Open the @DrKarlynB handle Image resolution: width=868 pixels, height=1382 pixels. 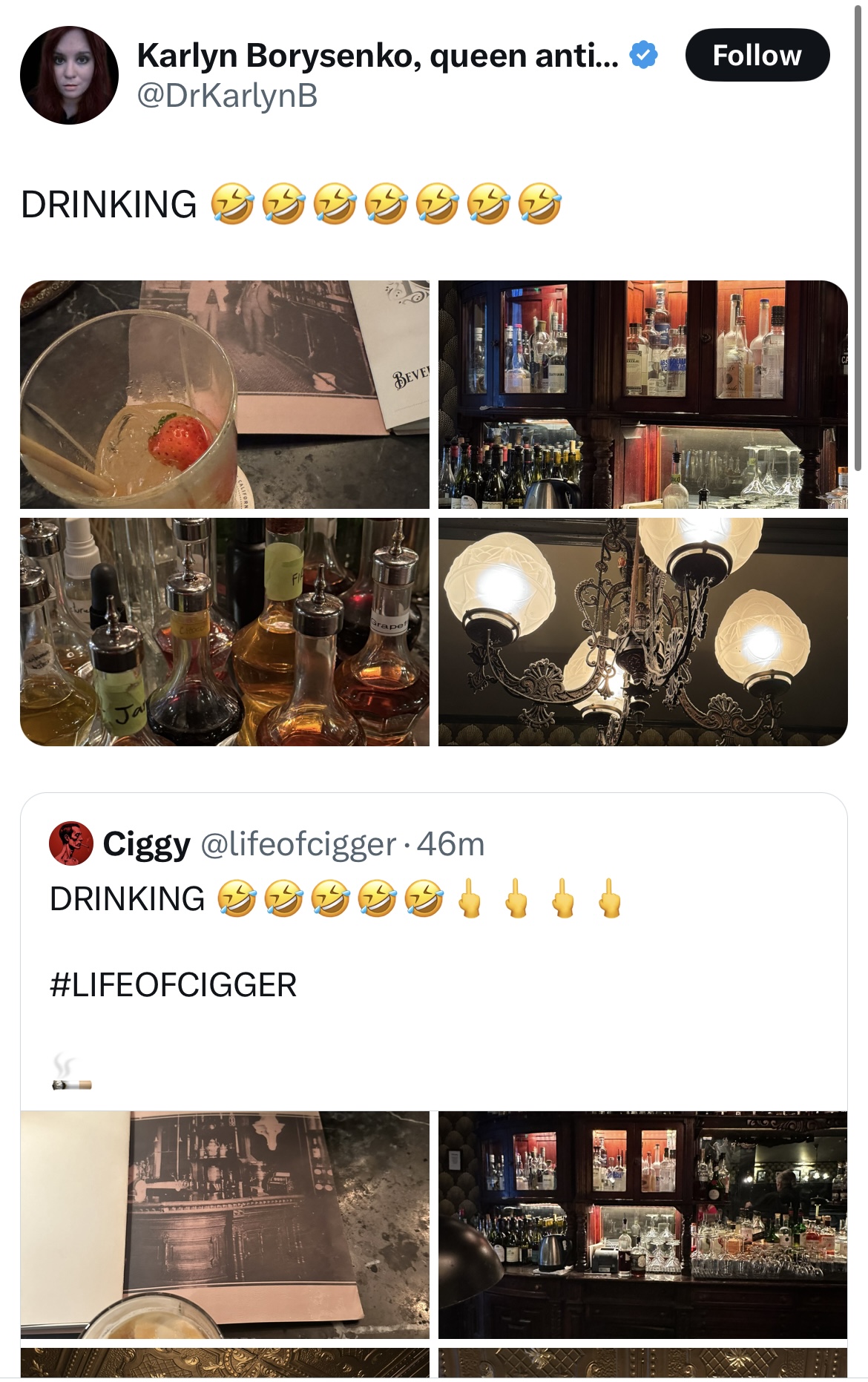tap(227, 96)
